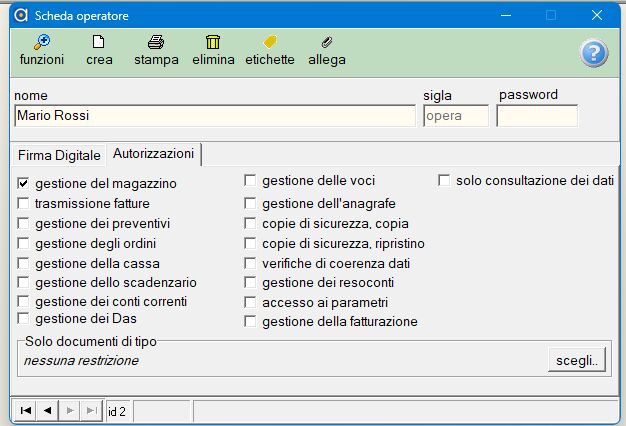Go to the previous record
626x426 pixels.
click(x=47, y=411)
